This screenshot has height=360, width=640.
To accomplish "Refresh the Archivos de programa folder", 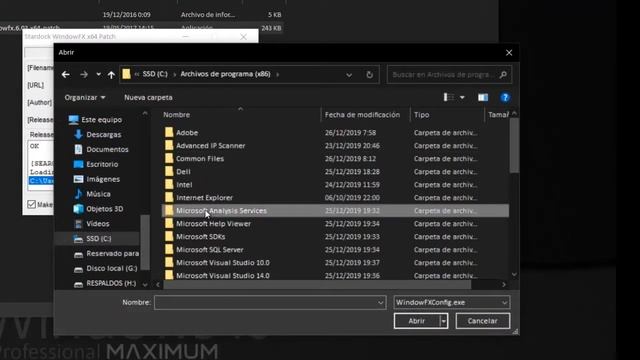I will 369,75.
